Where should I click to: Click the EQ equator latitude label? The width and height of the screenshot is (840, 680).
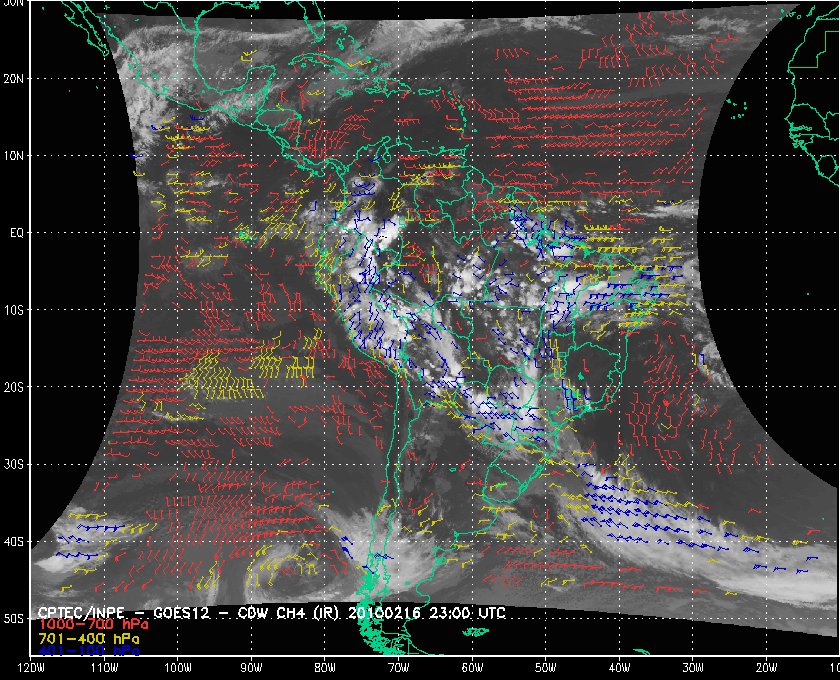17,233
